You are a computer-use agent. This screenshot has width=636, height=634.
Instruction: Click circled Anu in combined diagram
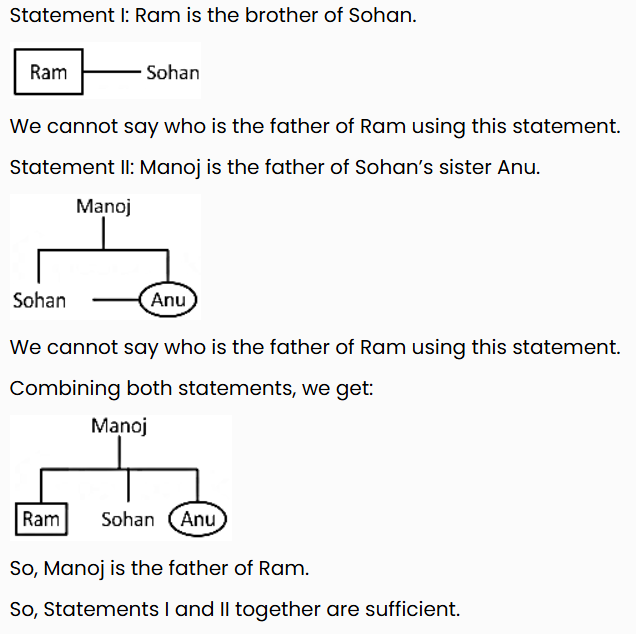point(198,519)
